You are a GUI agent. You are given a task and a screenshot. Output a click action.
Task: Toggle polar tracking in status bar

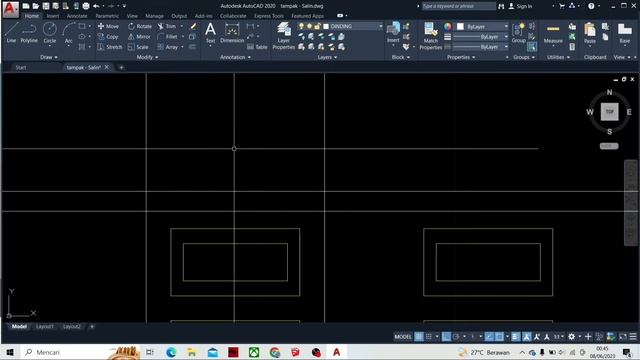(x=456, y=337)
